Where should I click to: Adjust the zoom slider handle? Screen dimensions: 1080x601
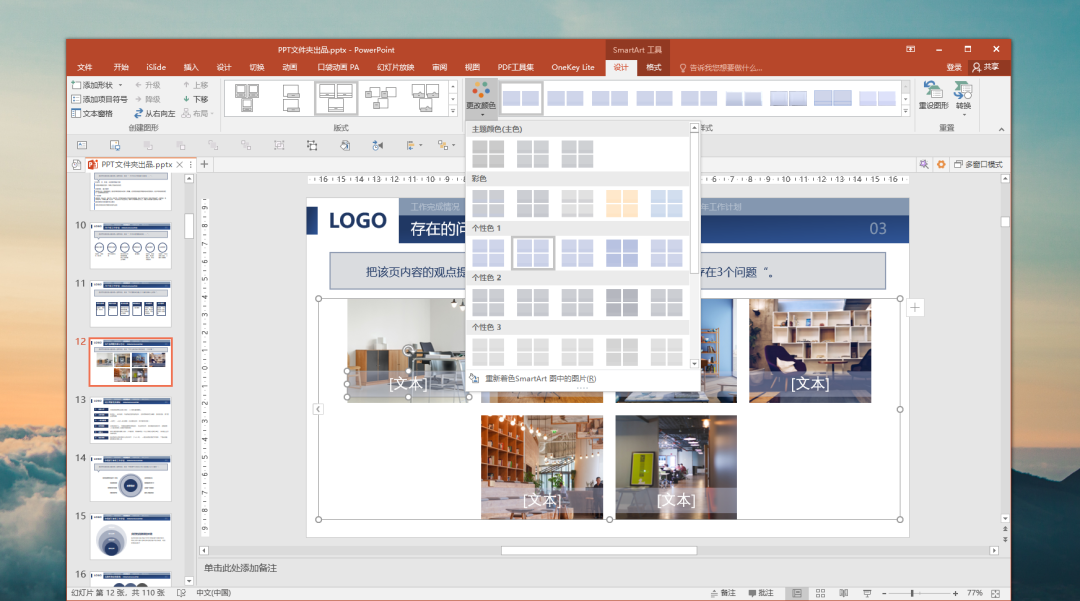(x=912, y=593)
